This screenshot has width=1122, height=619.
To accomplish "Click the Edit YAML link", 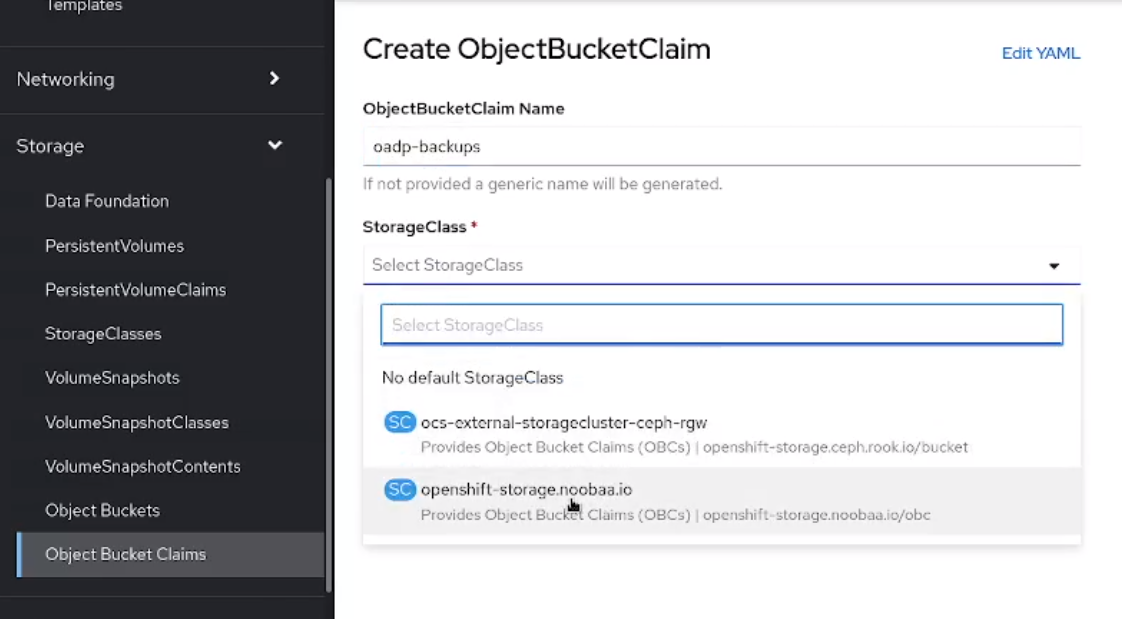I will [1041, 53].
